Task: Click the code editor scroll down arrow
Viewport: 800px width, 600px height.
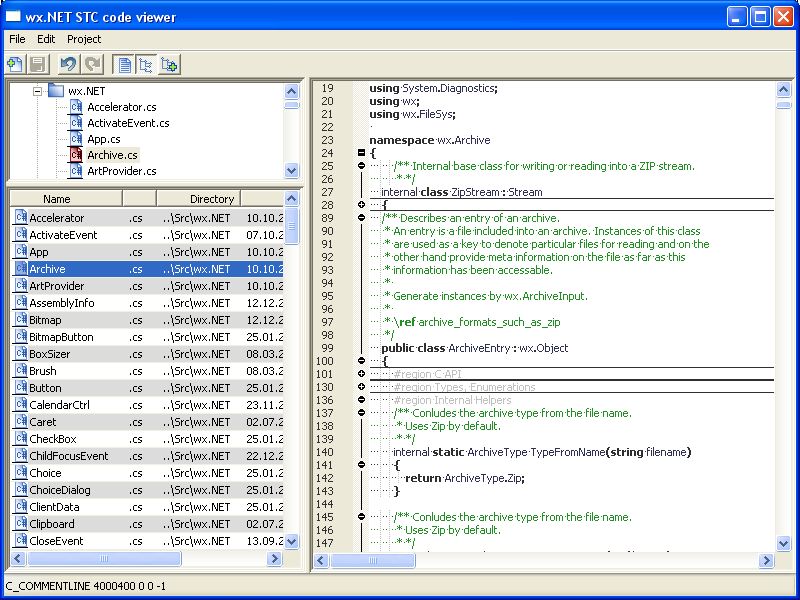Action: click(x=784, y=543)
